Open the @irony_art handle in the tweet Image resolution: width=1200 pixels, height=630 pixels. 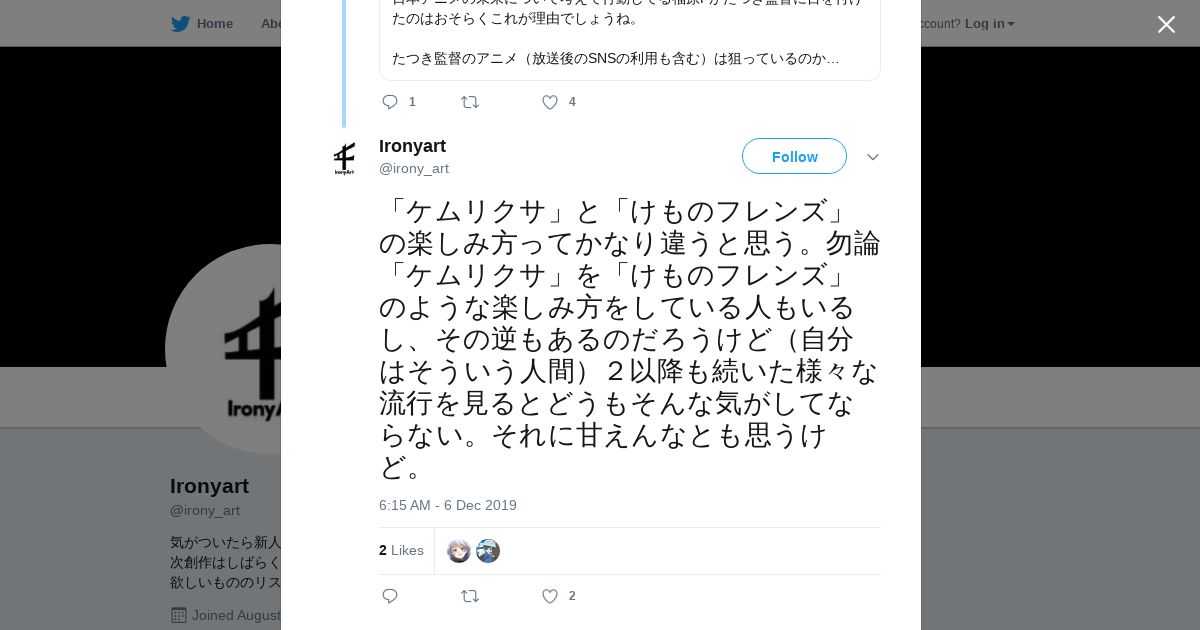tap(414, 168)
